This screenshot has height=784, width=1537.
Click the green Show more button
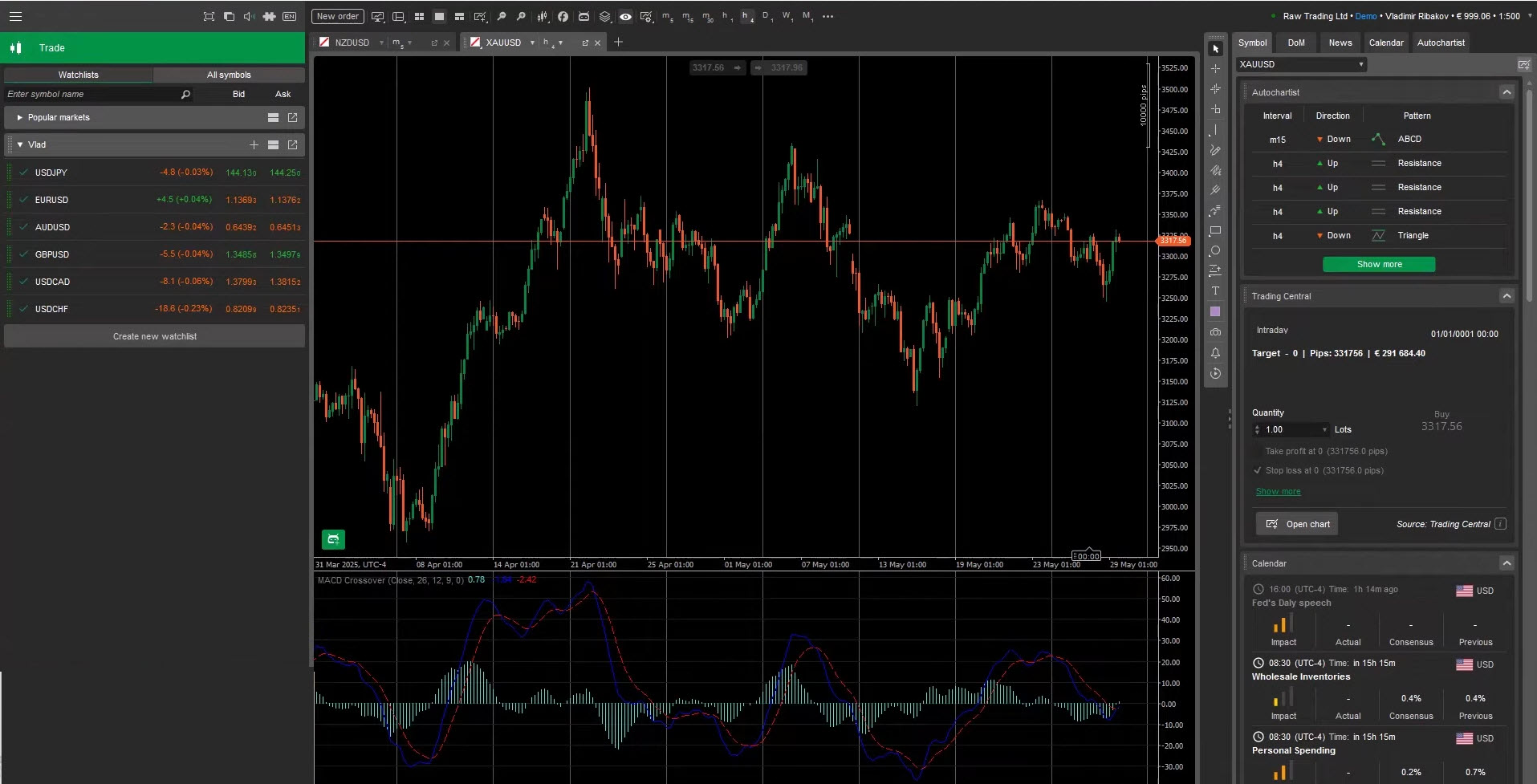(1379, 264)
